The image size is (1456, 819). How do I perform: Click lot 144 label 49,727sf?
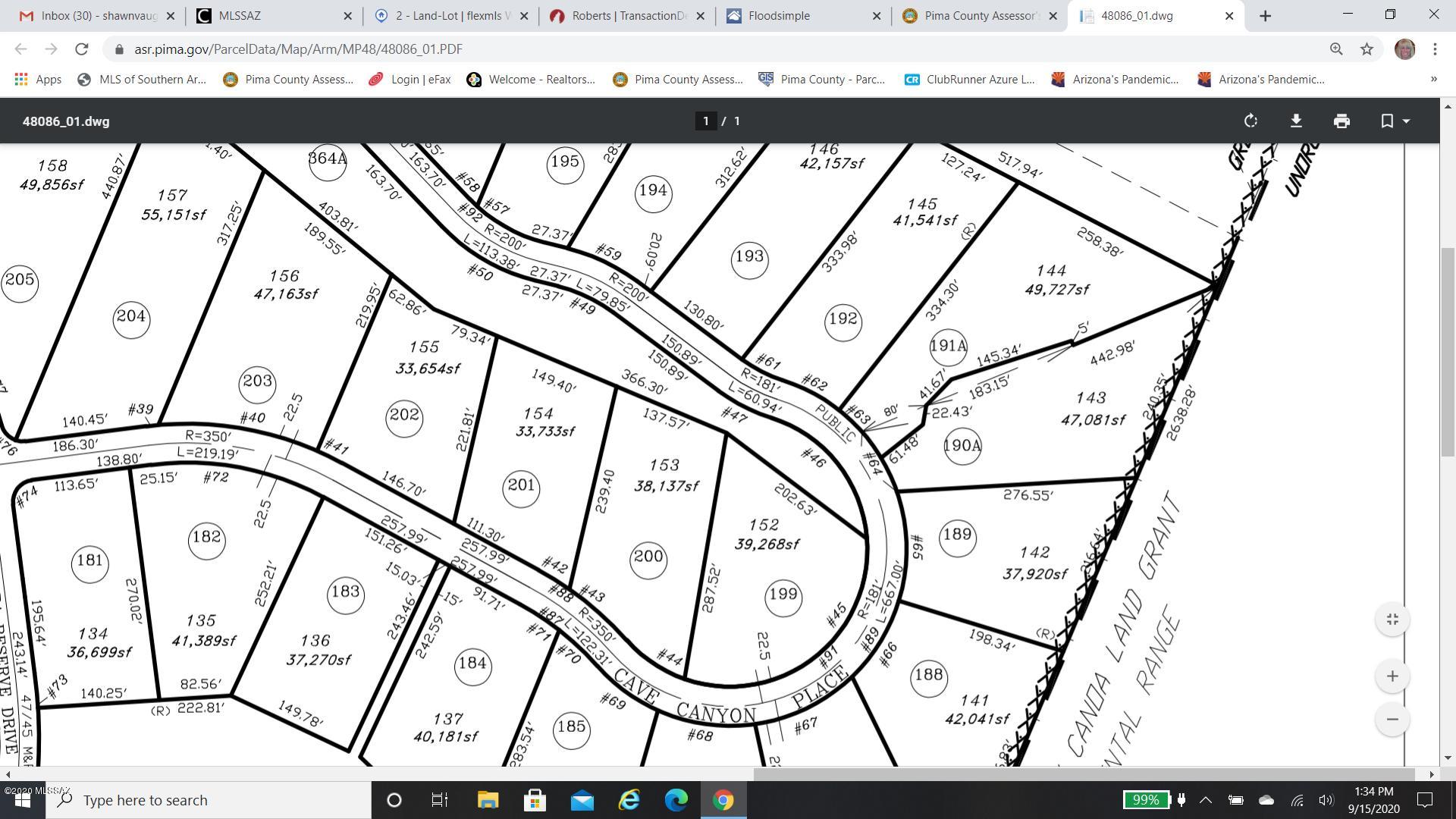tap(1056, 289)
